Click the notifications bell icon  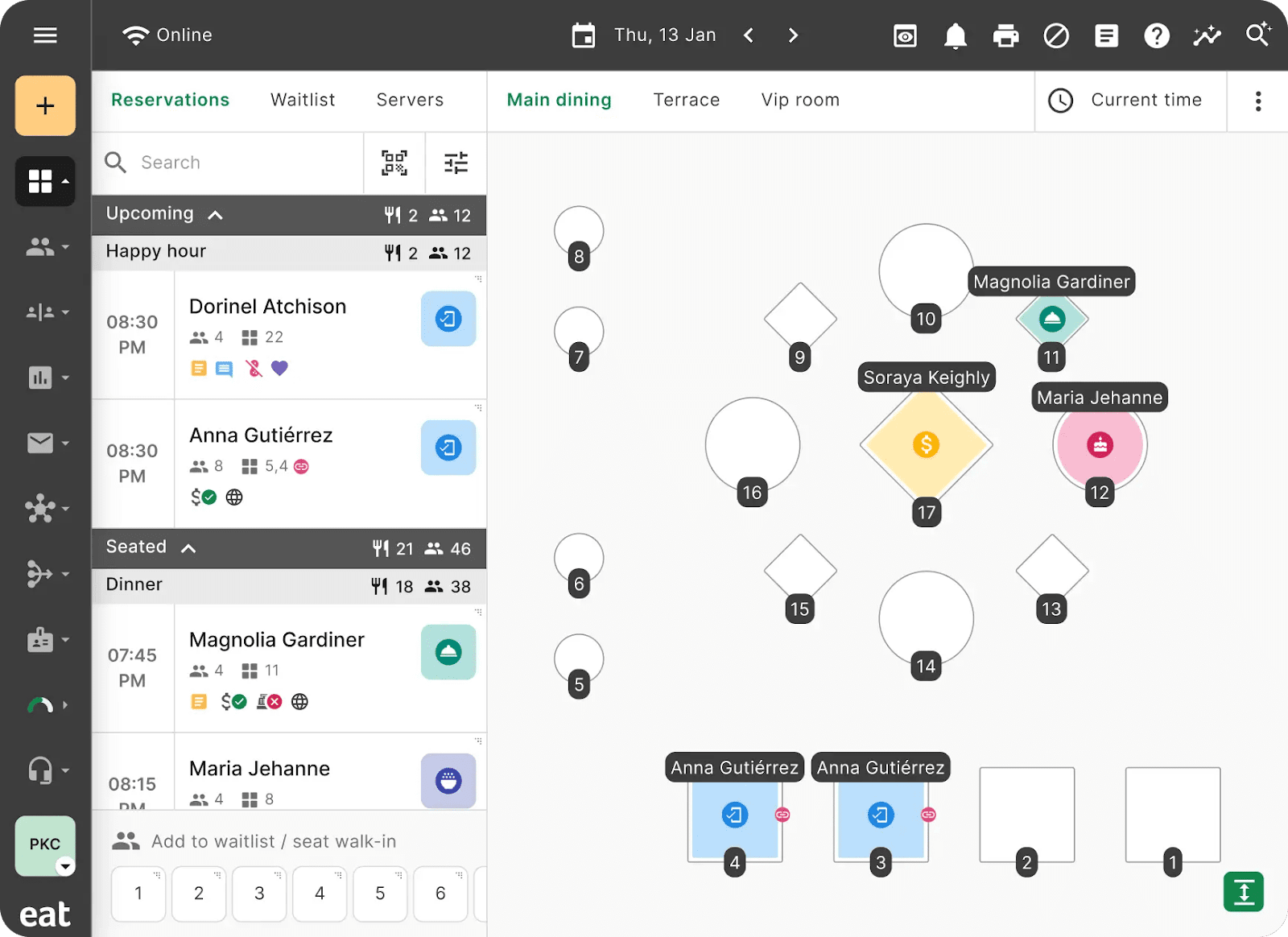pos(955,35)
